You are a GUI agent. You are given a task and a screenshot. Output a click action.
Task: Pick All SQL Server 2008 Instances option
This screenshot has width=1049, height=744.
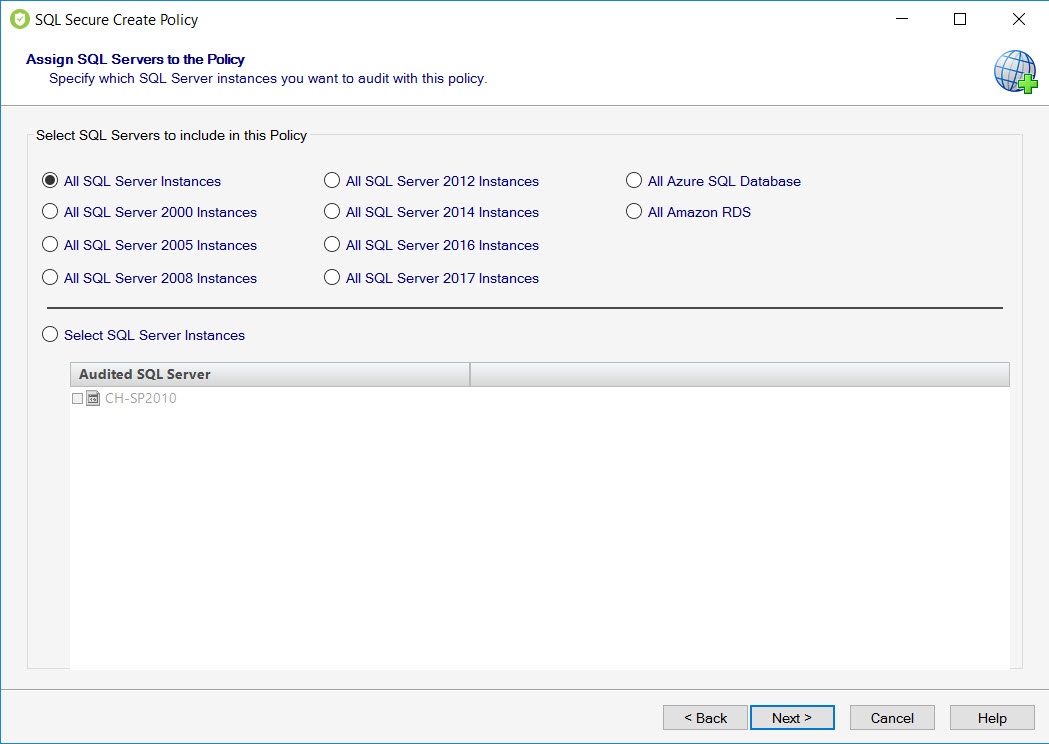pyautogui.click(x=50, y=278)
